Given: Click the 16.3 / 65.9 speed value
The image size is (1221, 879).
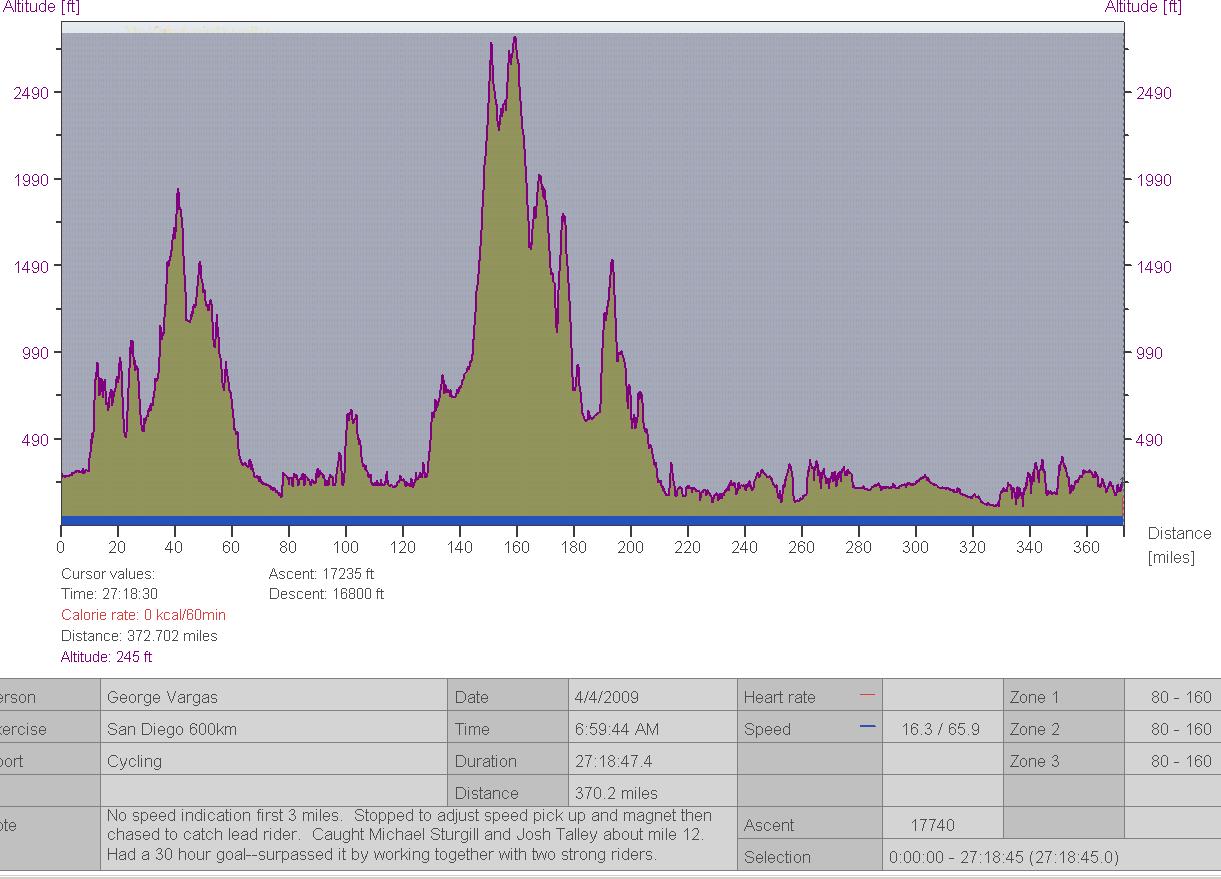Looking at the screenshot, I should coord(940,729).
